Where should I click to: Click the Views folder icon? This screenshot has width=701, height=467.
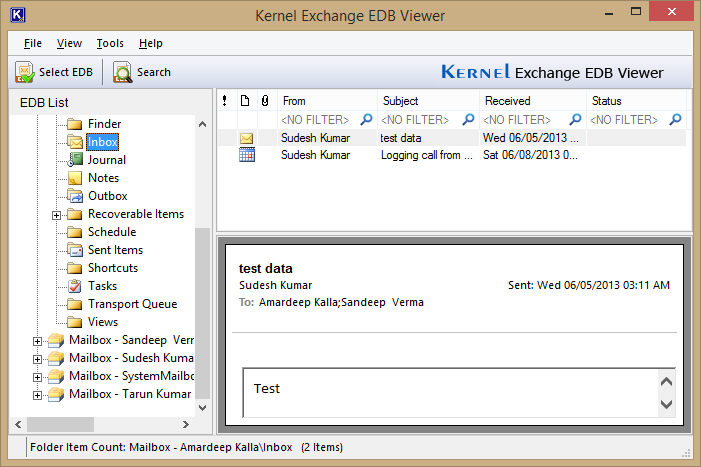click(x=75, y=322)
